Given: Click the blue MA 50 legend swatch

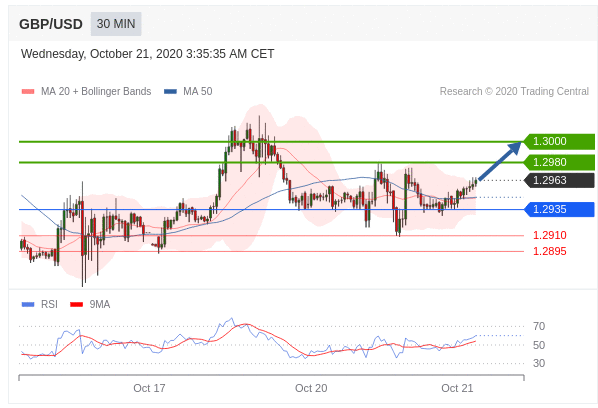Looking at the screenshot, I should click(x=170, y=92).
